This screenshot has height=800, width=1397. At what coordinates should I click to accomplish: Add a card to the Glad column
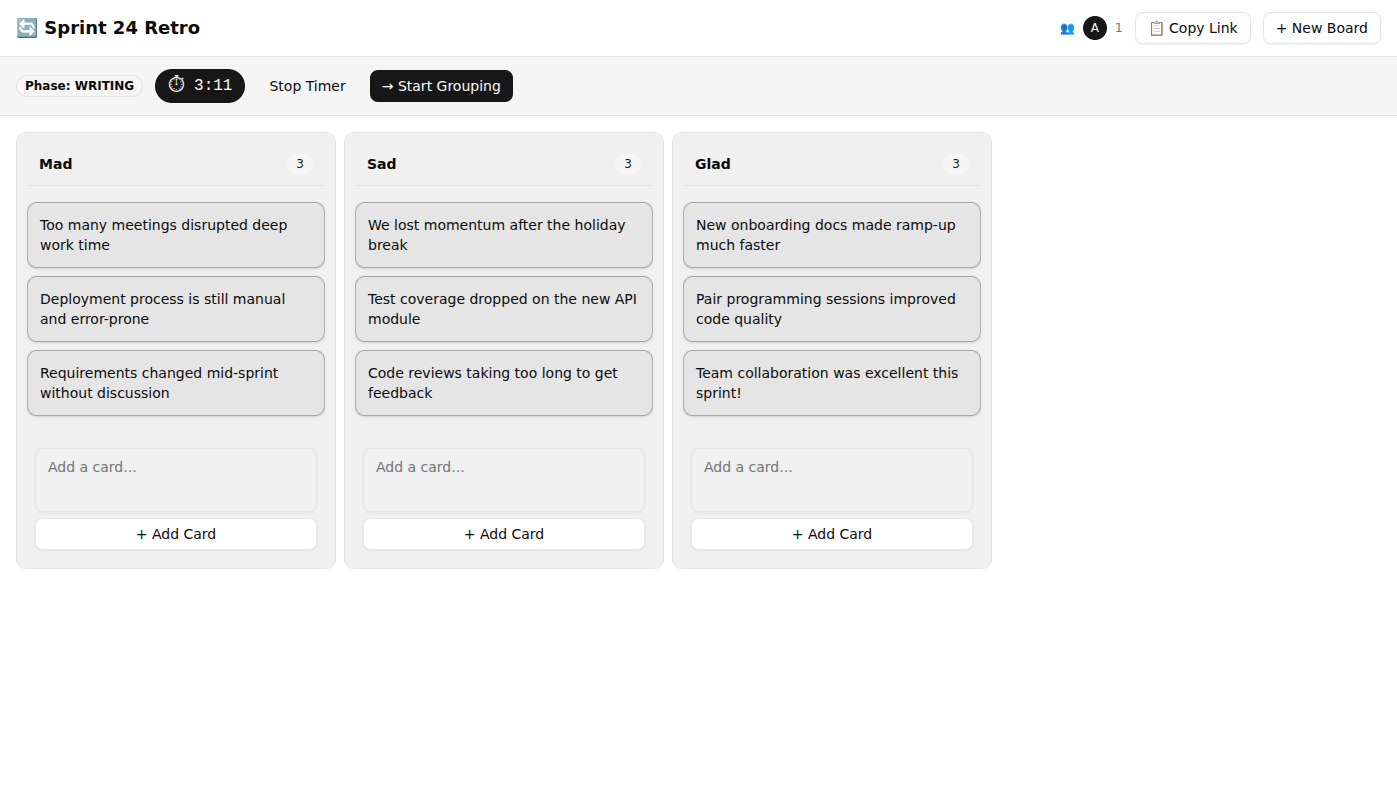tap(831, 533)
